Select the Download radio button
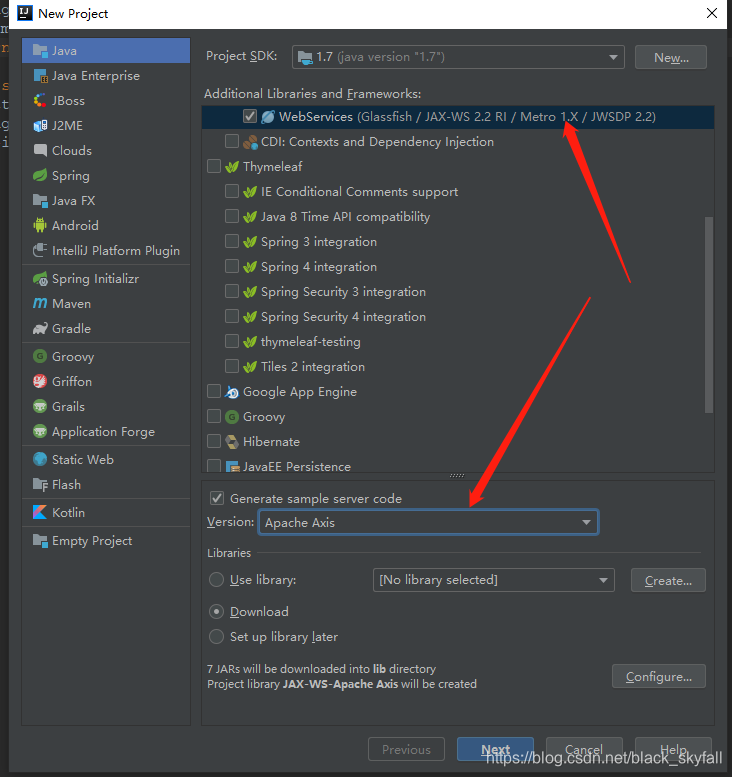732x777 pixels. click(216, 611)
